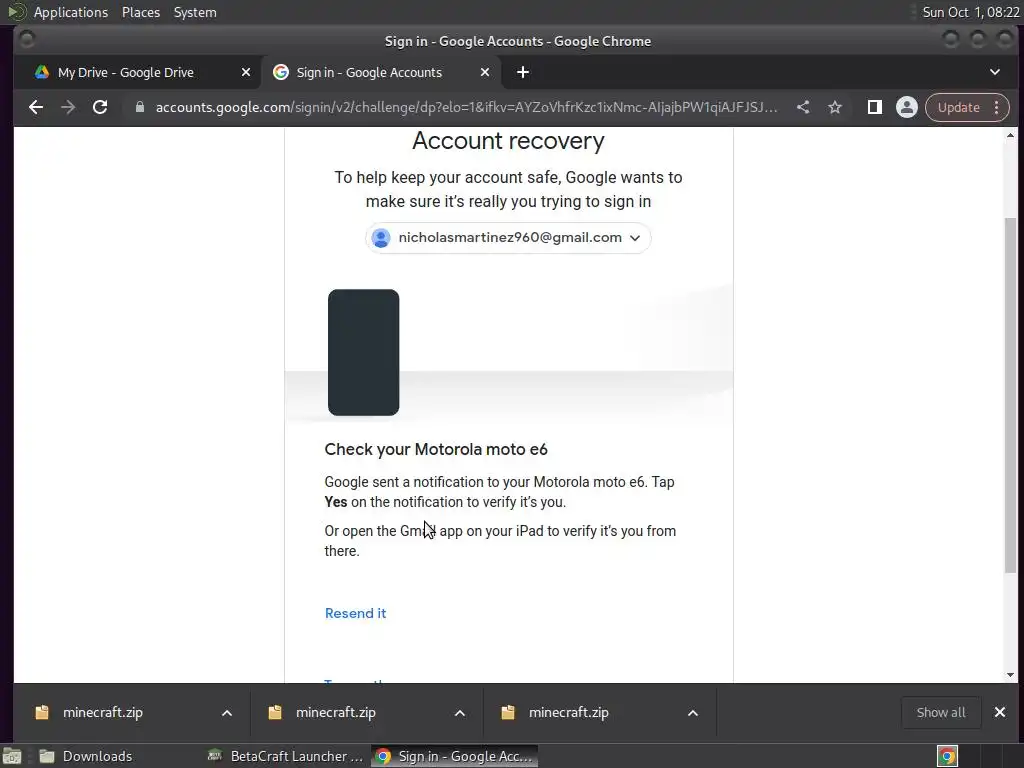Go back with the browser back arrow

coord(36,107)
